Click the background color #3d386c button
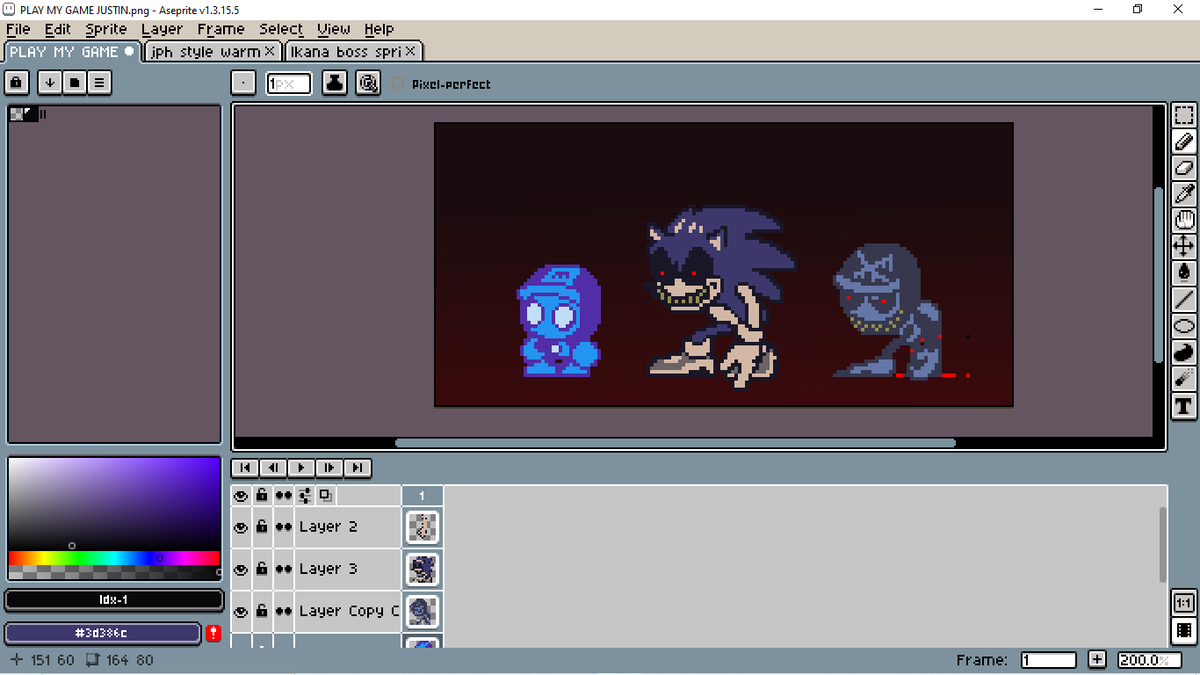This screenshot has width=1200, height=675. [103, 633]
